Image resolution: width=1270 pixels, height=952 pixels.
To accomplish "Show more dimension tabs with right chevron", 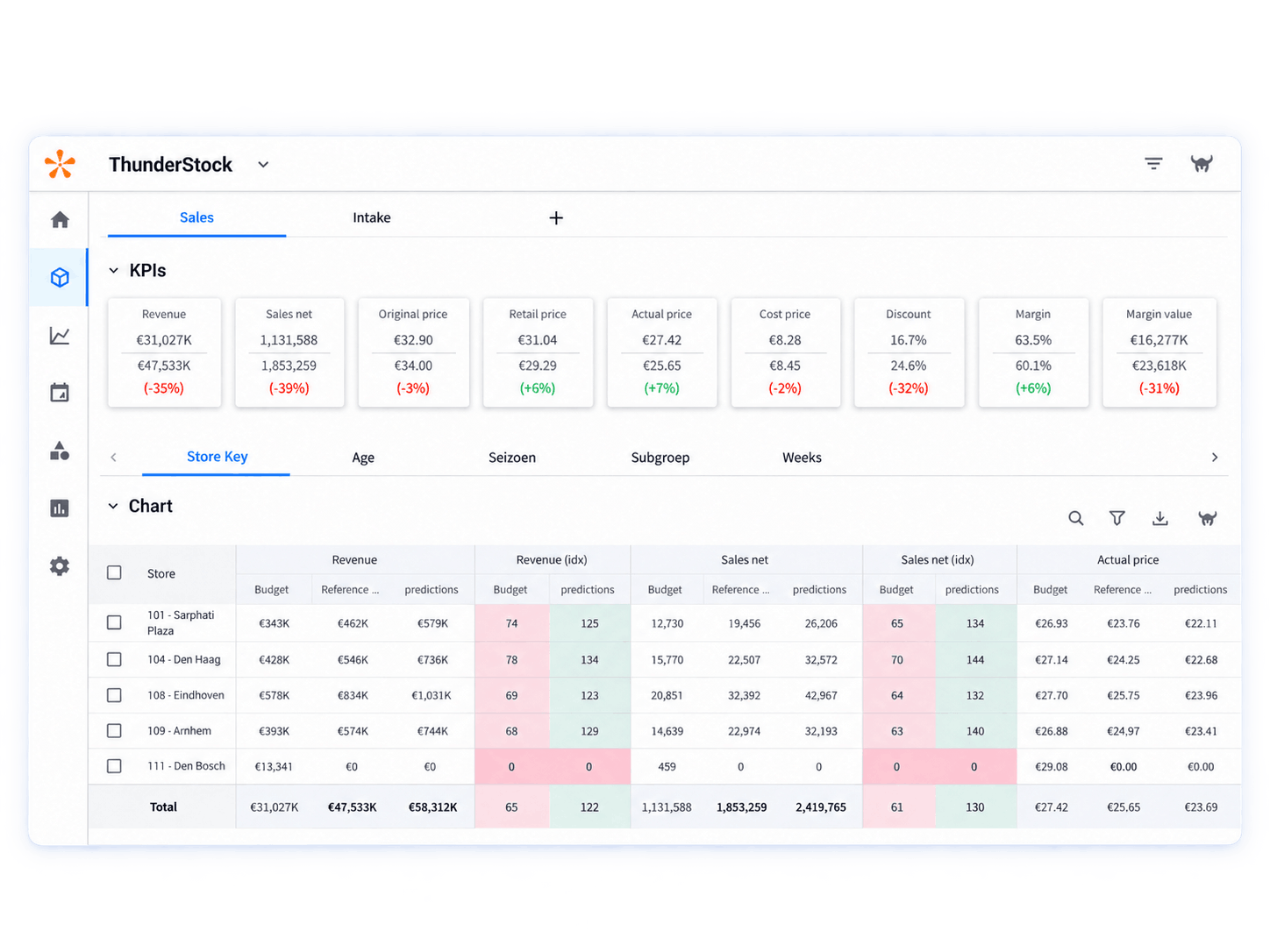I will click(x=1215, y=458).
